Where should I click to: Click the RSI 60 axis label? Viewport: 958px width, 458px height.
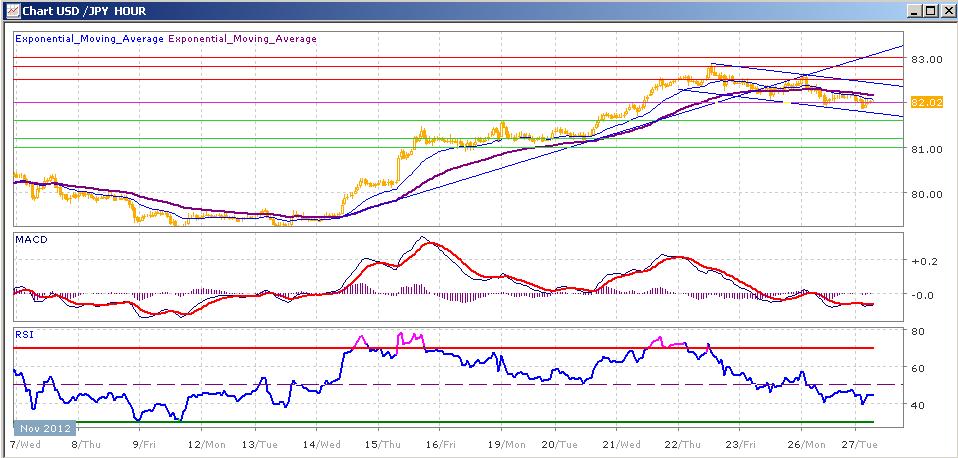[918, 368]
